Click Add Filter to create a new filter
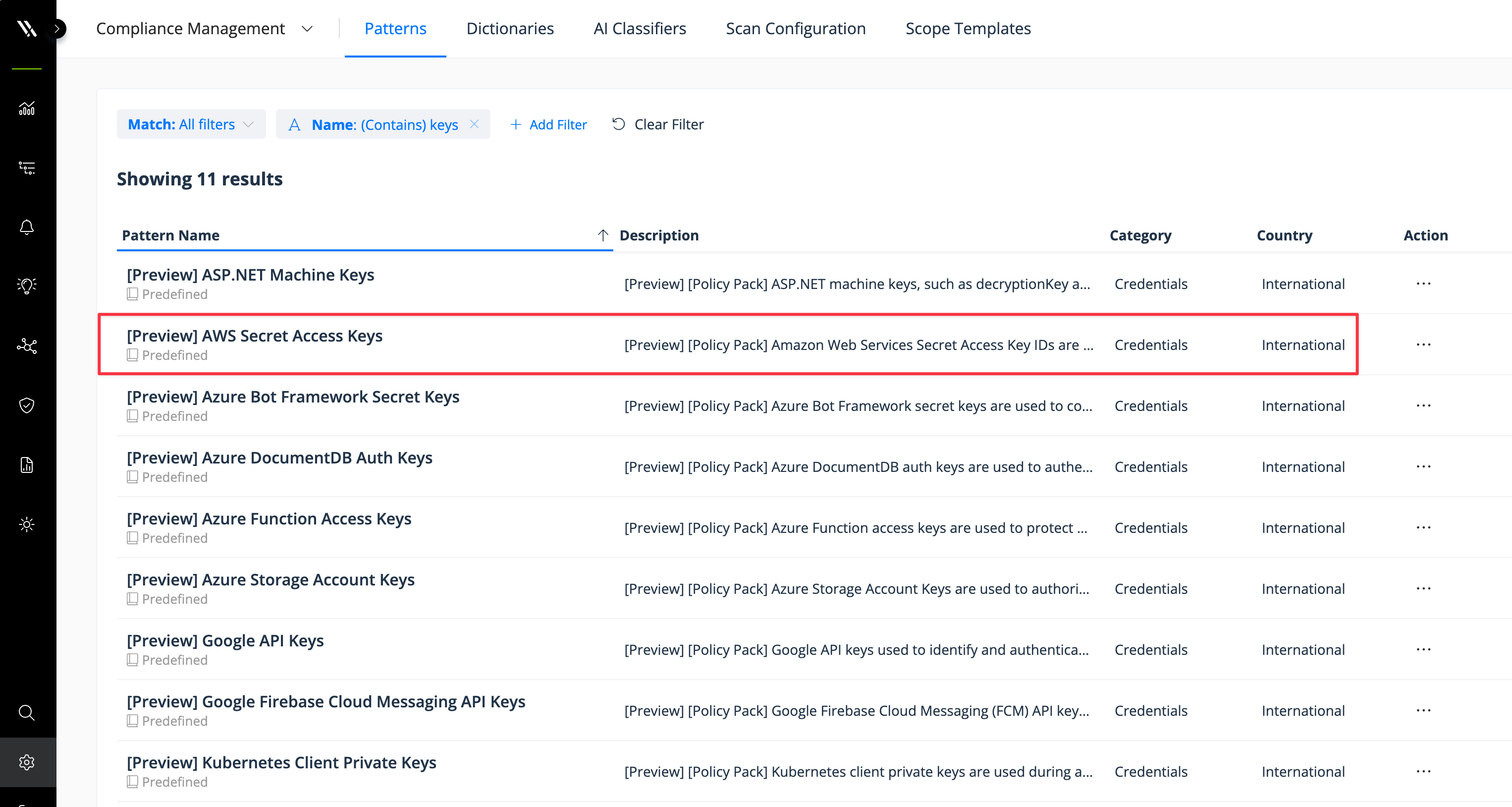This screenshot has width=1512, height=807. click(x=547, y=124)
